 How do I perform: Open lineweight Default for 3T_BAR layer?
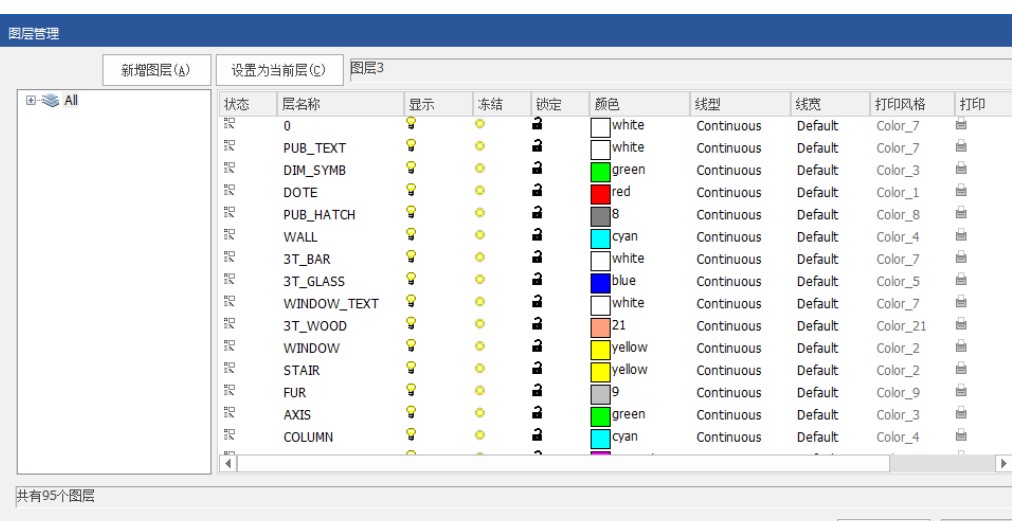tap(817, 259)
